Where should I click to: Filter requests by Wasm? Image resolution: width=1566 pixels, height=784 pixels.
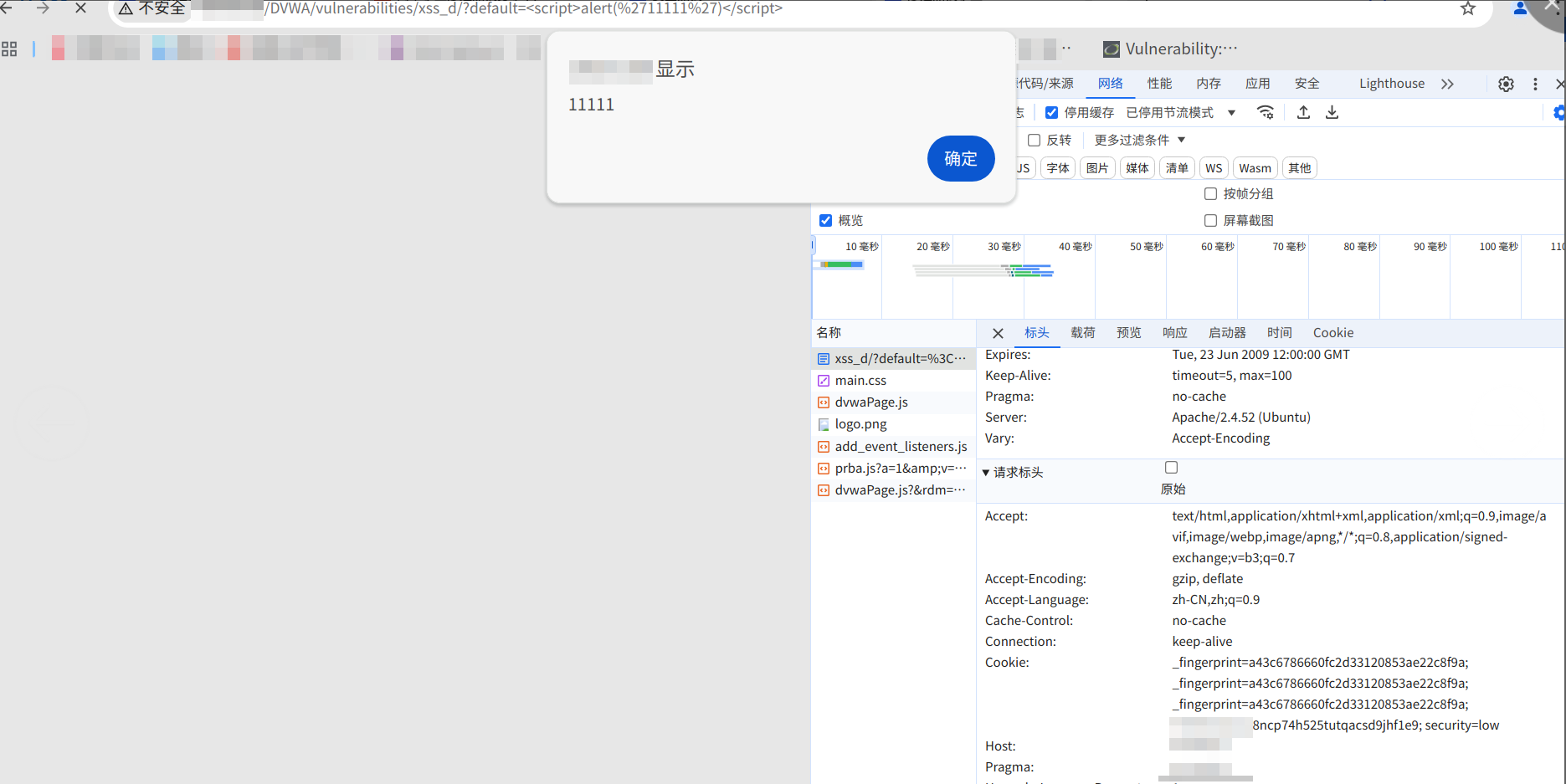click(x=1255, y=168)
